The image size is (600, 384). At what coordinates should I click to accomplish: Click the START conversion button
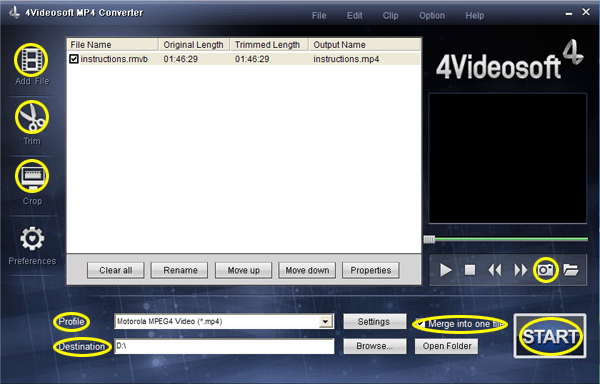tap(550, 336)
